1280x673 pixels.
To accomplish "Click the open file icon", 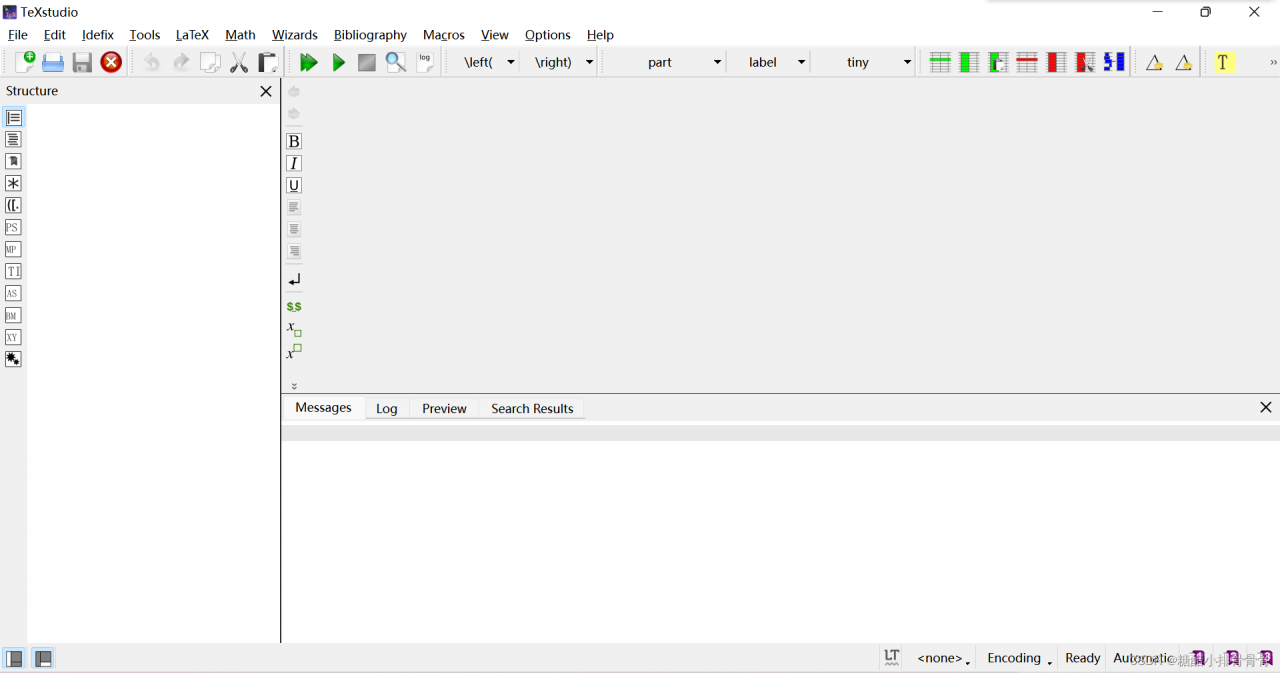I will [53, 62].
